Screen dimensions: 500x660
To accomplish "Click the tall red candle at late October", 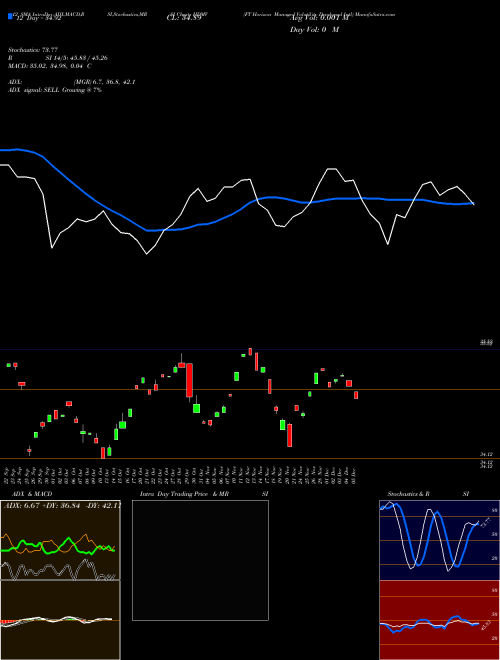I will (x=189, y=381).
